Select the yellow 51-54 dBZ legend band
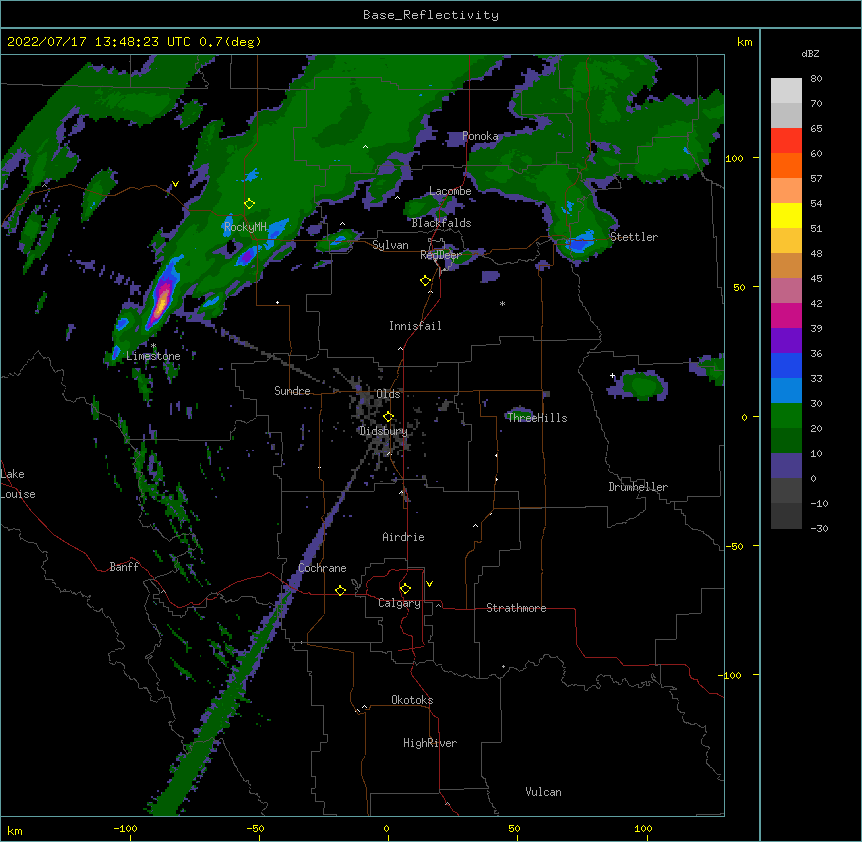Viewport: 862px width, 842px height. pyautogui.click(x=786, y=216)
